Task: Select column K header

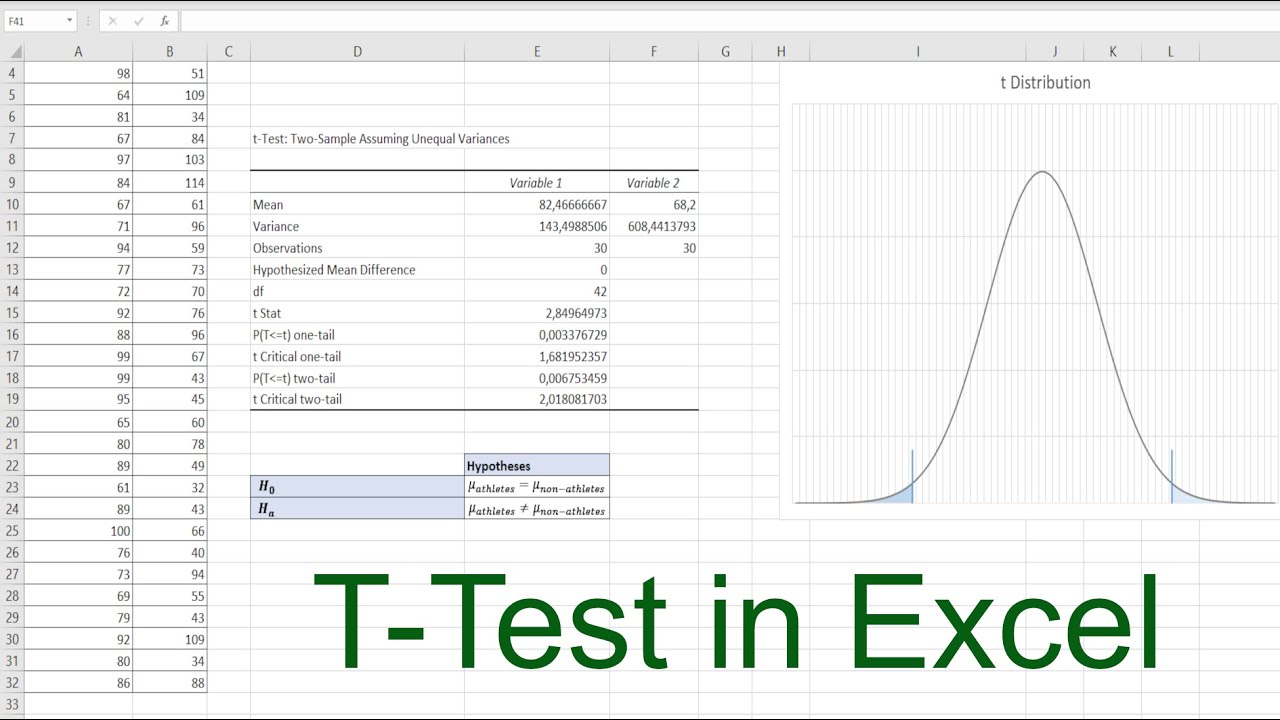Action: tap(1113, 52)
